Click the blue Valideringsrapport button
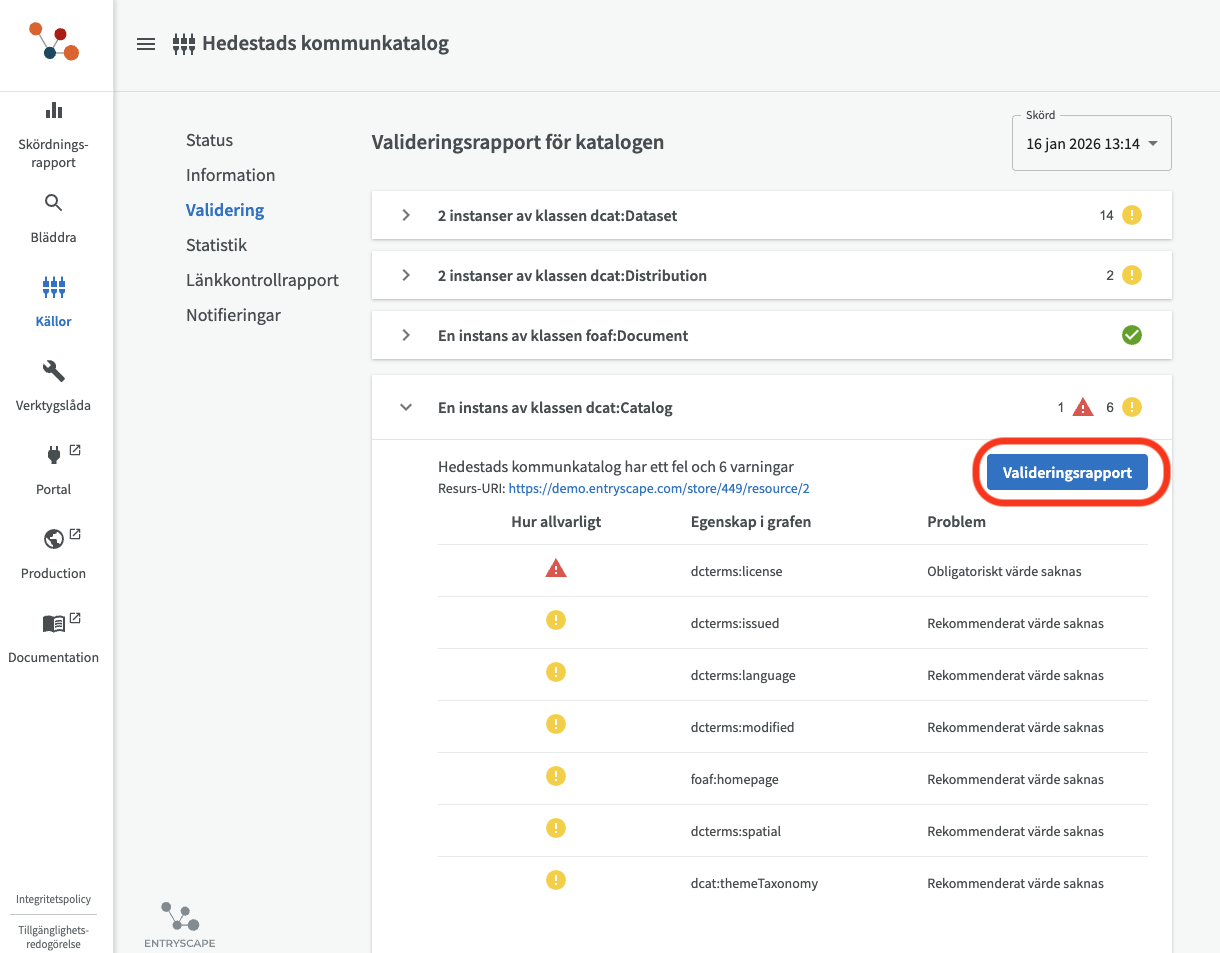 (1067, 473)
